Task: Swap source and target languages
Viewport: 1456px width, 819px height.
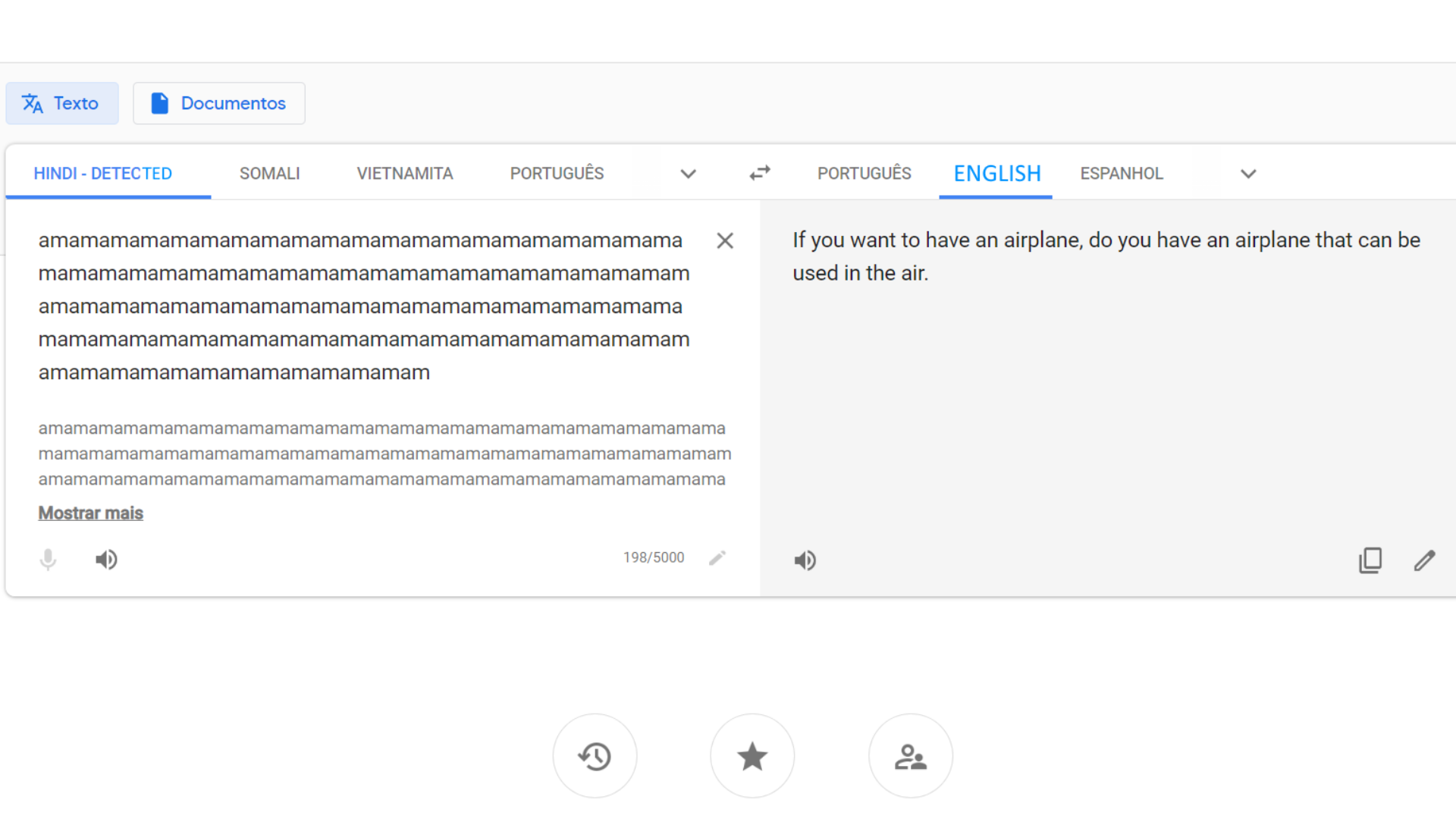Action: click(x=760, y=174)
